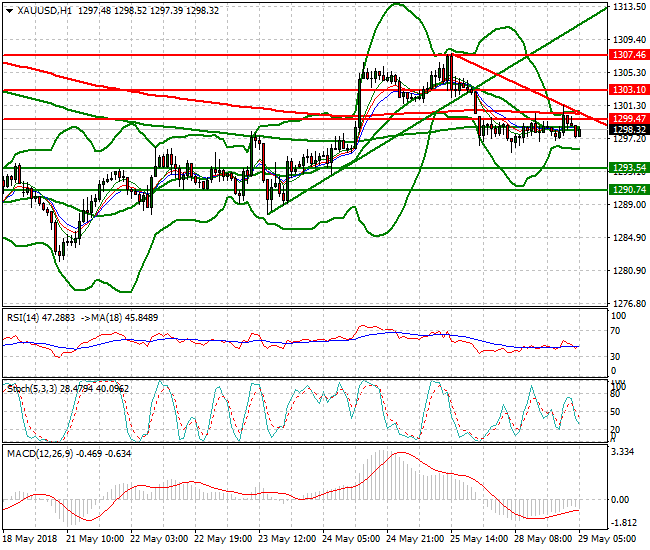Click the 1307.46 red price level label
650x550 pixels.
629,55
